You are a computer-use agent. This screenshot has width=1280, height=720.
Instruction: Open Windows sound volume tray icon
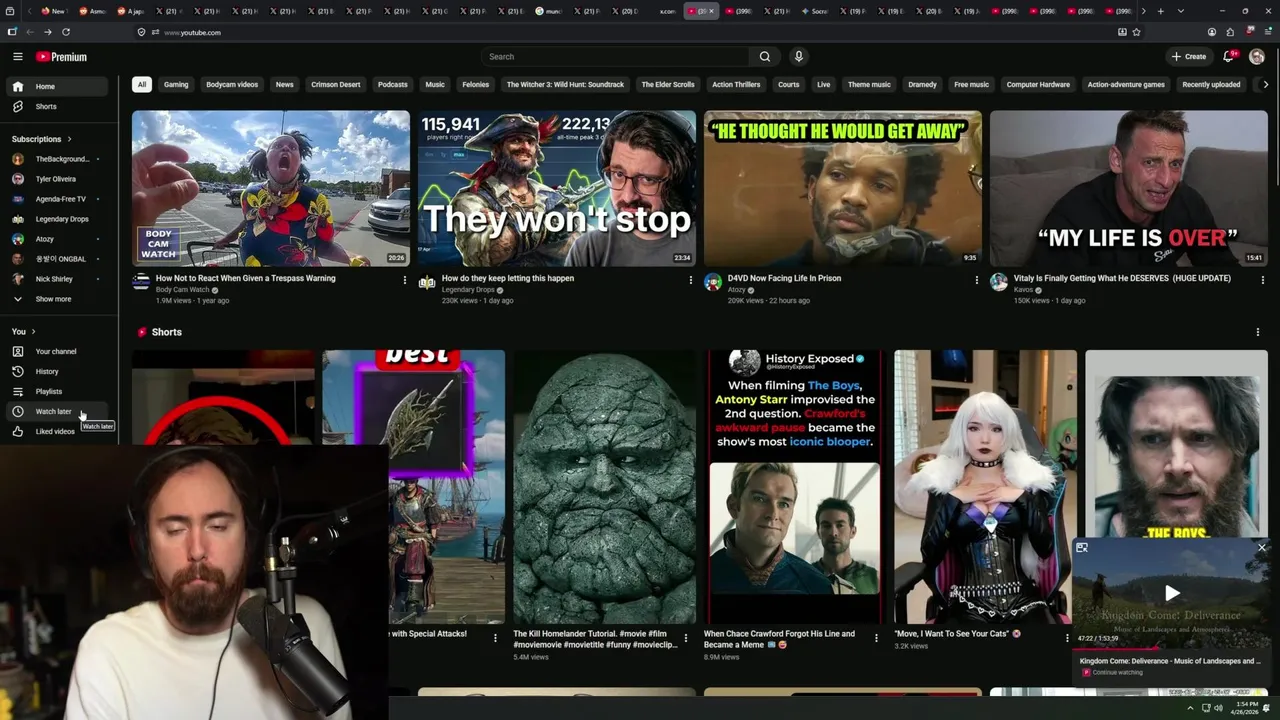1218,708
